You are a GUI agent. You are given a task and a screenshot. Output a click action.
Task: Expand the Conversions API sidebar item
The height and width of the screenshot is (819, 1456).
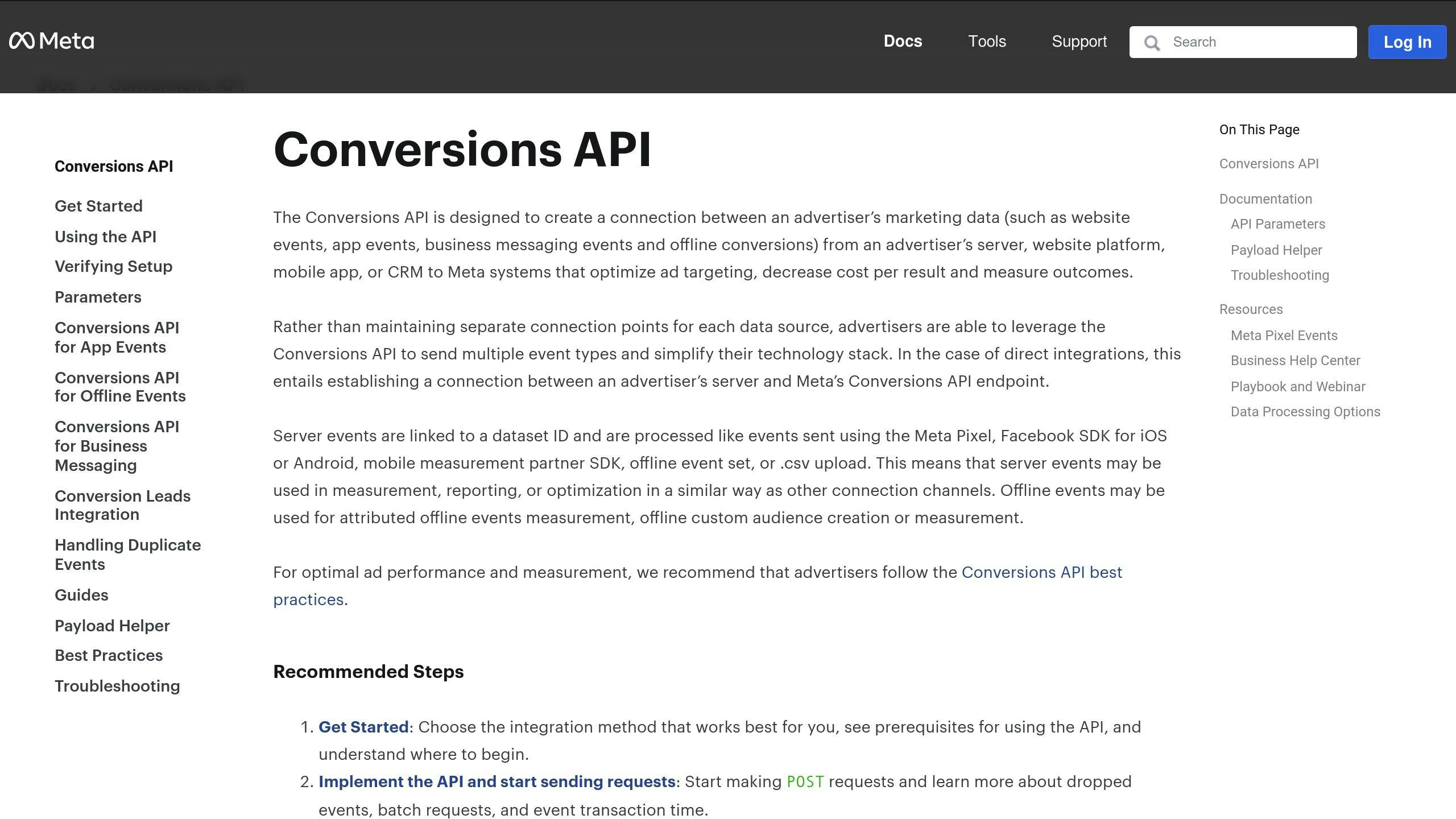click(113, 166)
